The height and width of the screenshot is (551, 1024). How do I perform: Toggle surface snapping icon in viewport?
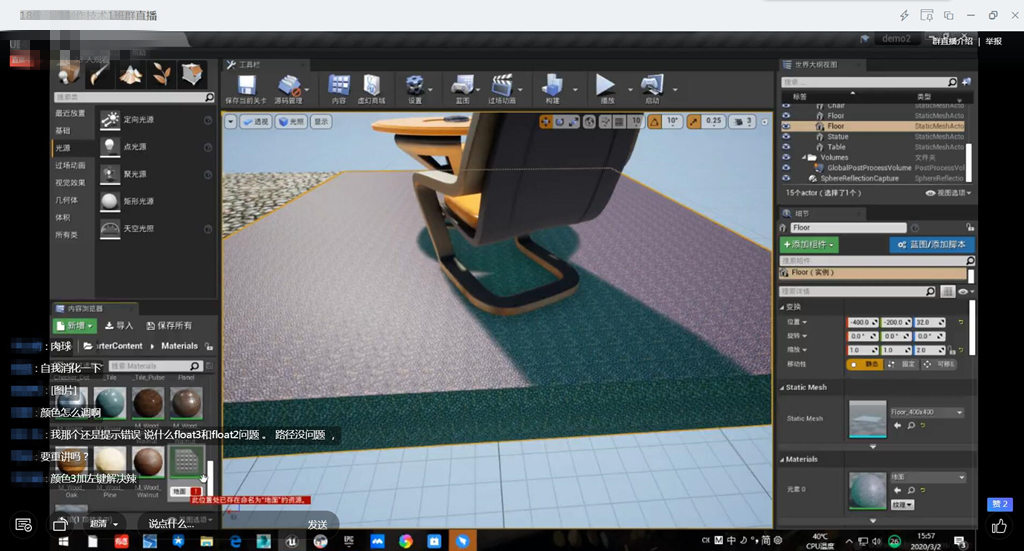[605, 121]
